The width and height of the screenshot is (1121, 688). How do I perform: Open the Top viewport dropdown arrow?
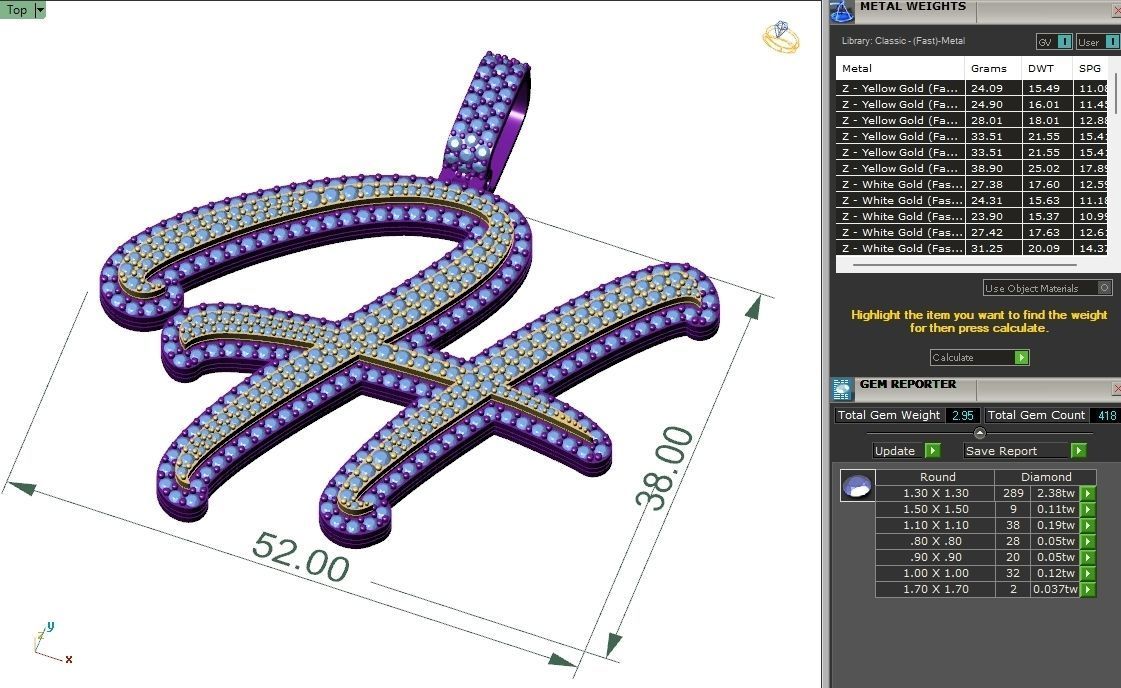[40, 10]
